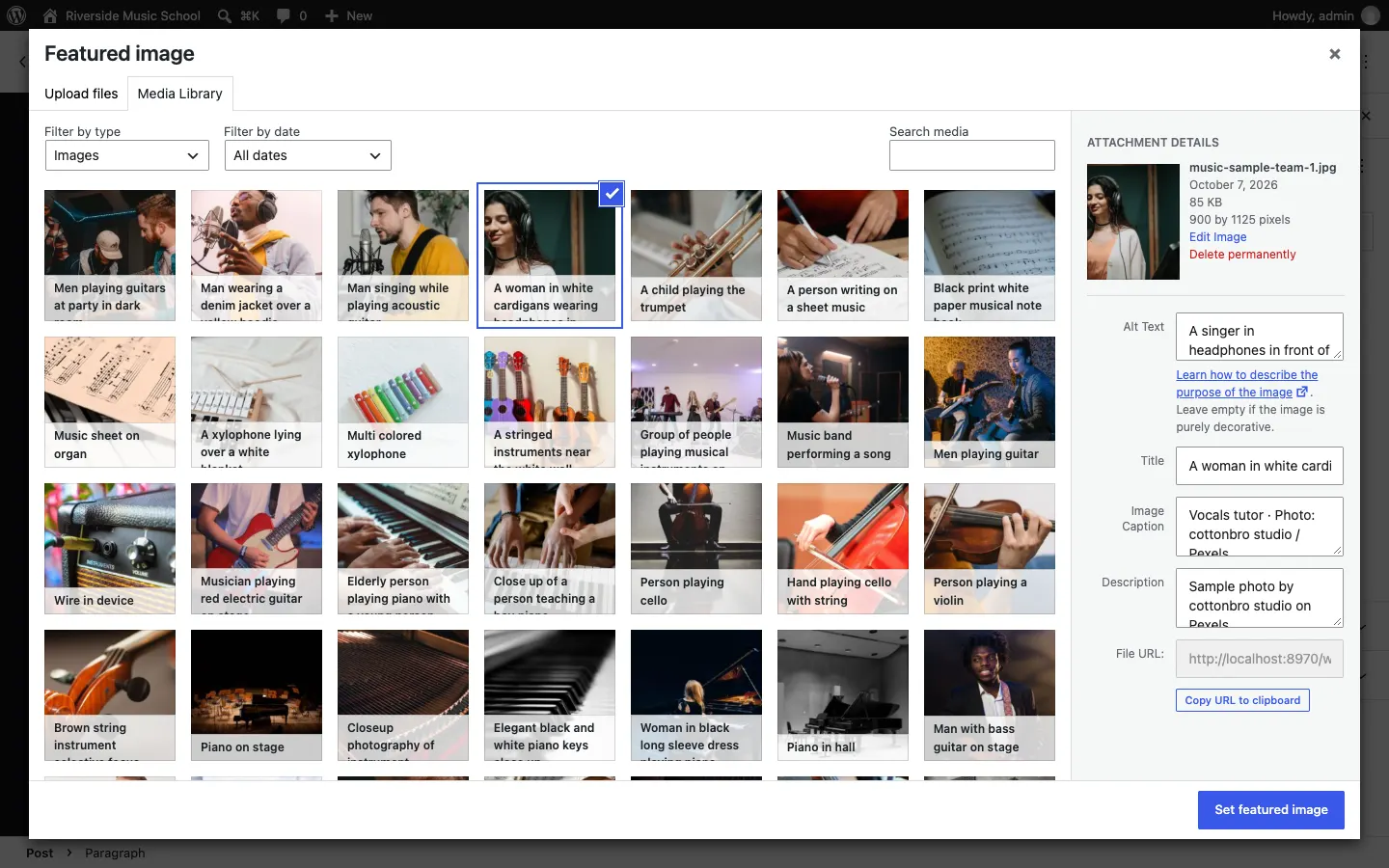Click the File URL field
The width and height of the screenshot is (1389, 868).
[1260, 659]
